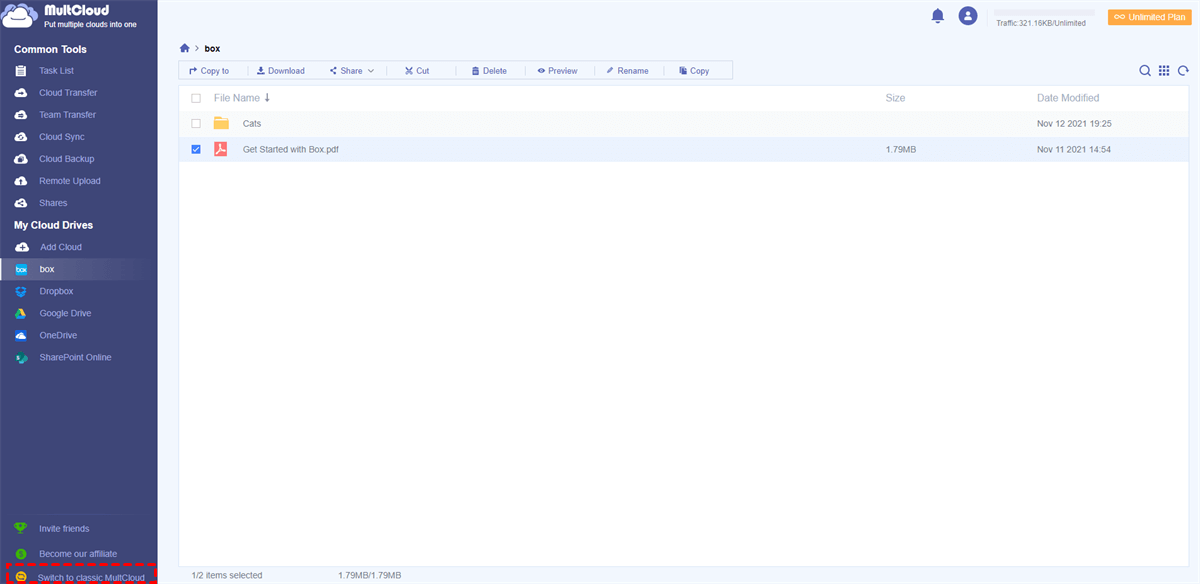
Task: Open the Cats folder name
Action: tap(252, 123)
